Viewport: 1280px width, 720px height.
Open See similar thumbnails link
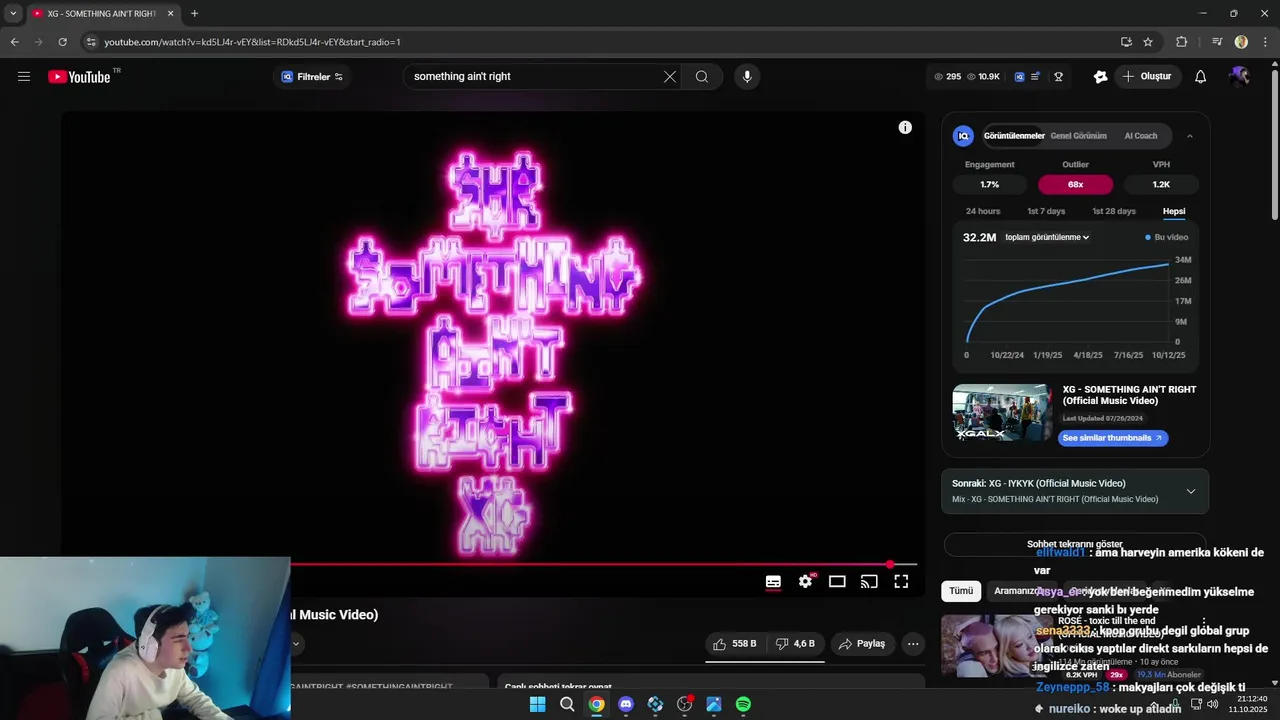tap(1113, 438)
